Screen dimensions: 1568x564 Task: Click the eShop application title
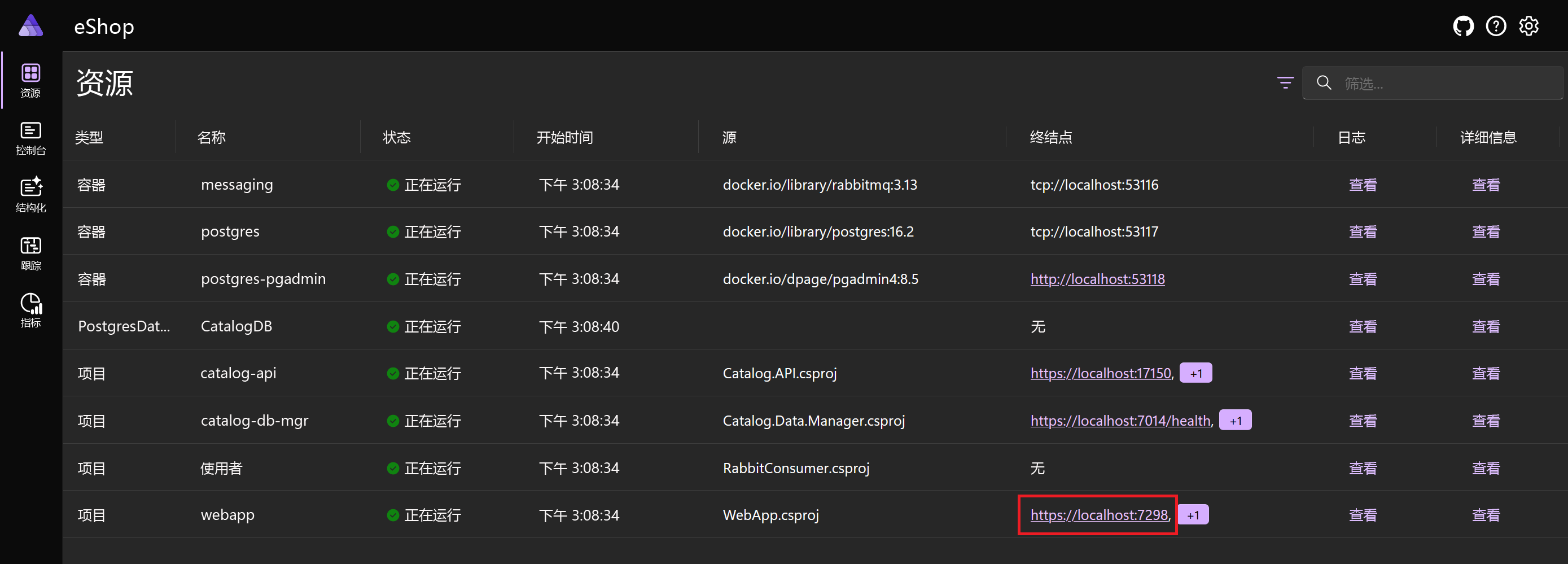pos(103,27)
